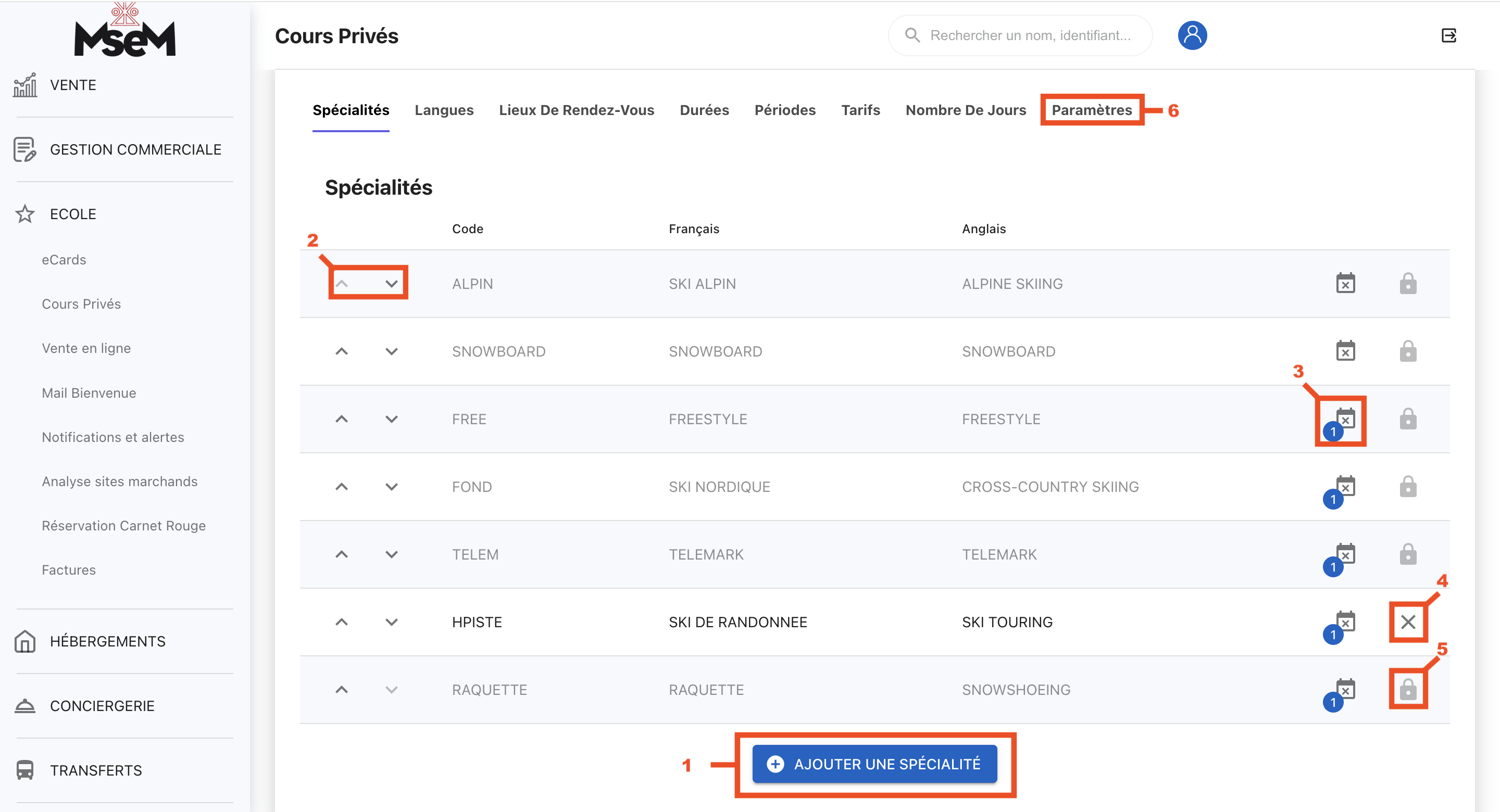
Task: Click the calendar icon on the FREESTYLE row
Action: [1345, 418]
